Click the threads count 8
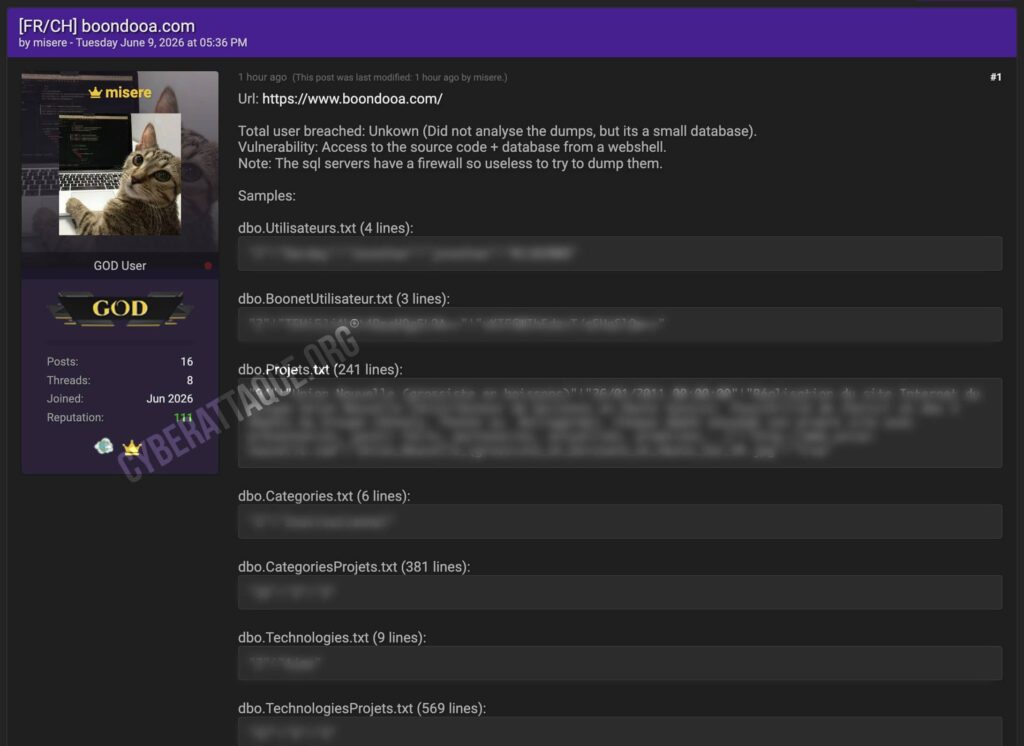 pos(189,380)
